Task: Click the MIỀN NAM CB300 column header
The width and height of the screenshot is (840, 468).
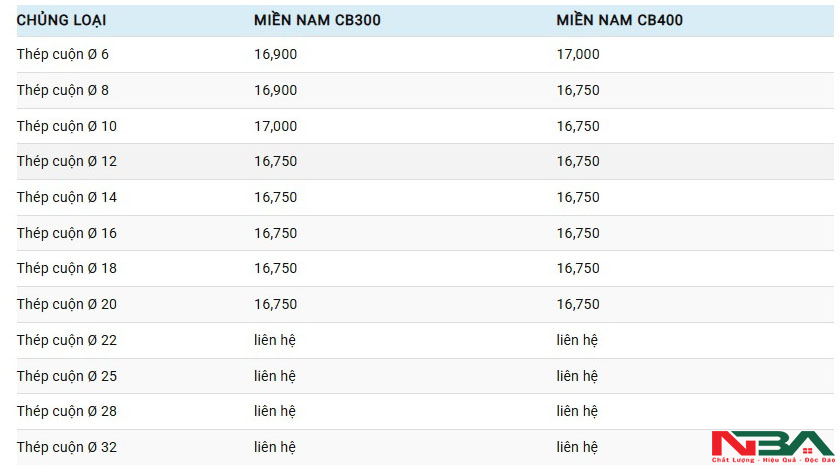Action: click(x=318, y=20)
